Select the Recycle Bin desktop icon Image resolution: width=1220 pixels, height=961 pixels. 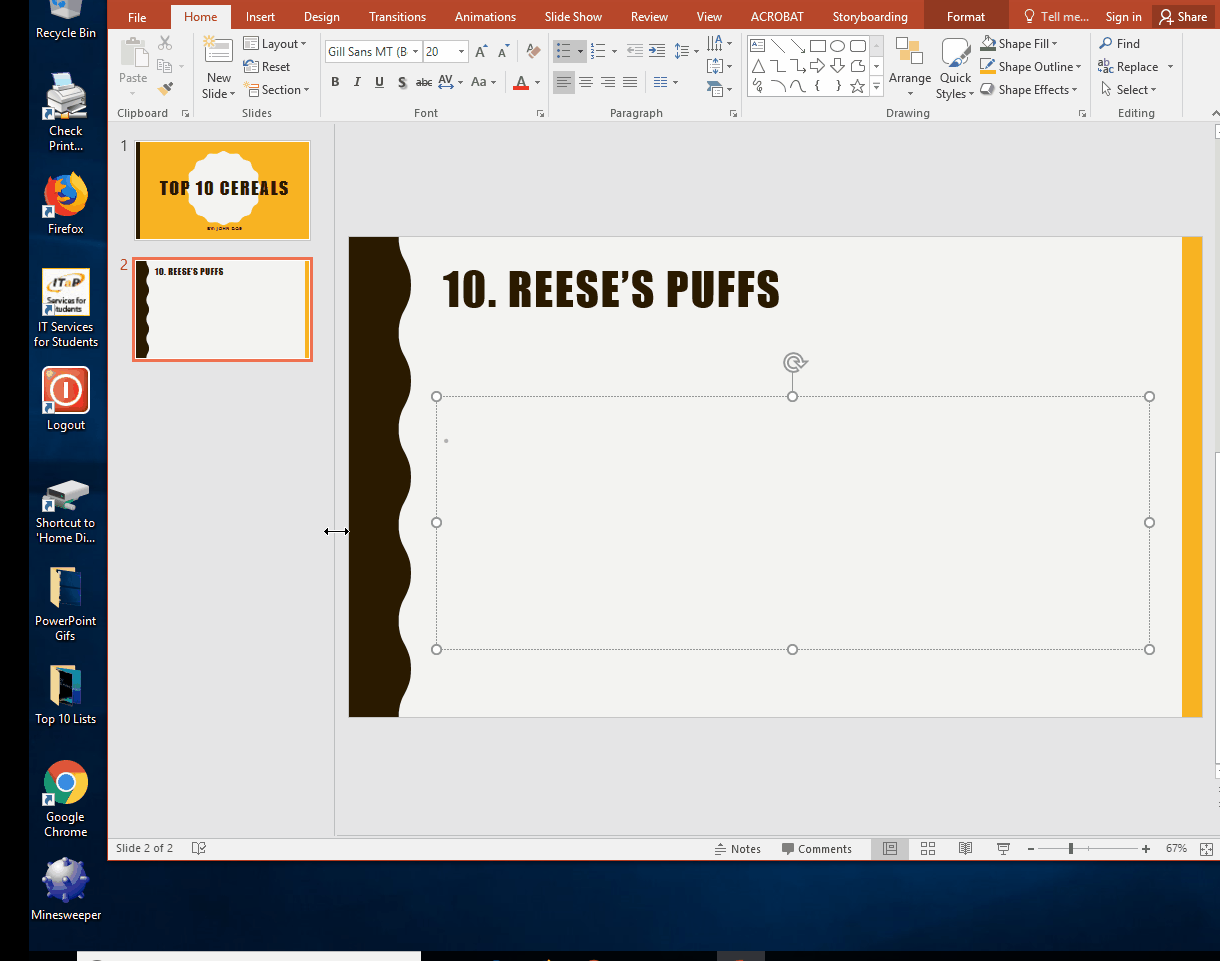[x=66, y=20]
